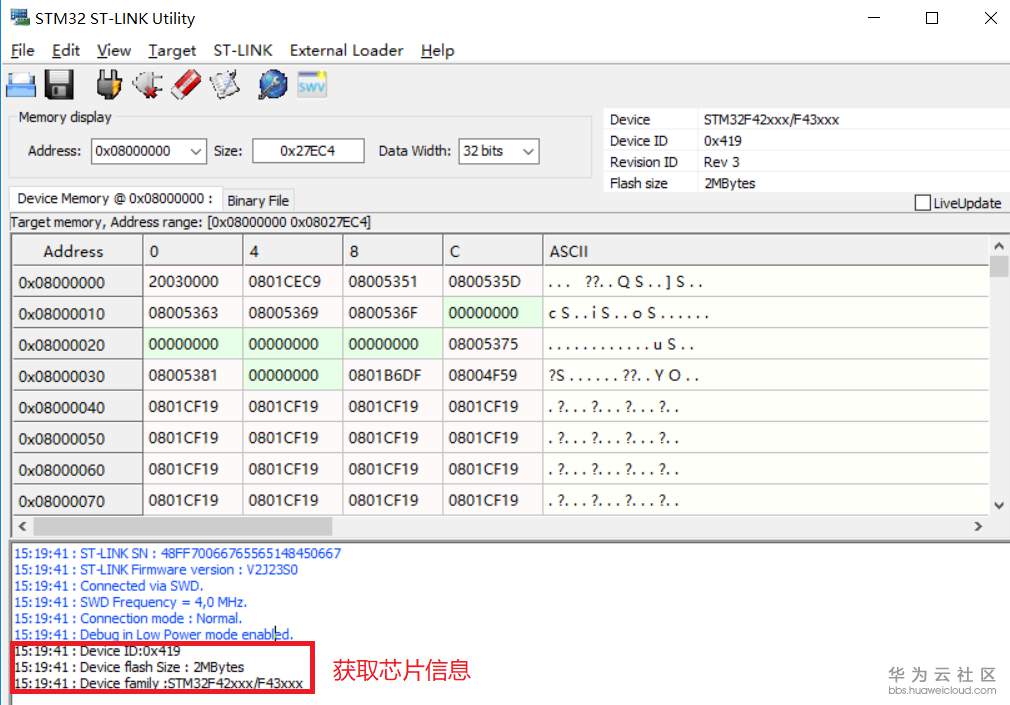Click the SWD Frequency log line
Image resolution: width=1010 pixels, height=705 pixels.
coord(131,602)
